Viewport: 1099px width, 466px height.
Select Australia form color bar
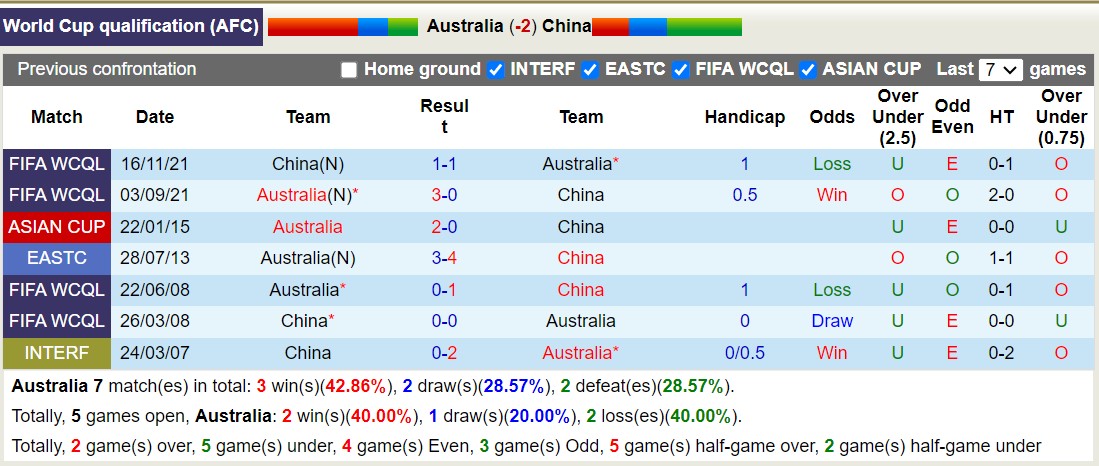coord(343,27)
